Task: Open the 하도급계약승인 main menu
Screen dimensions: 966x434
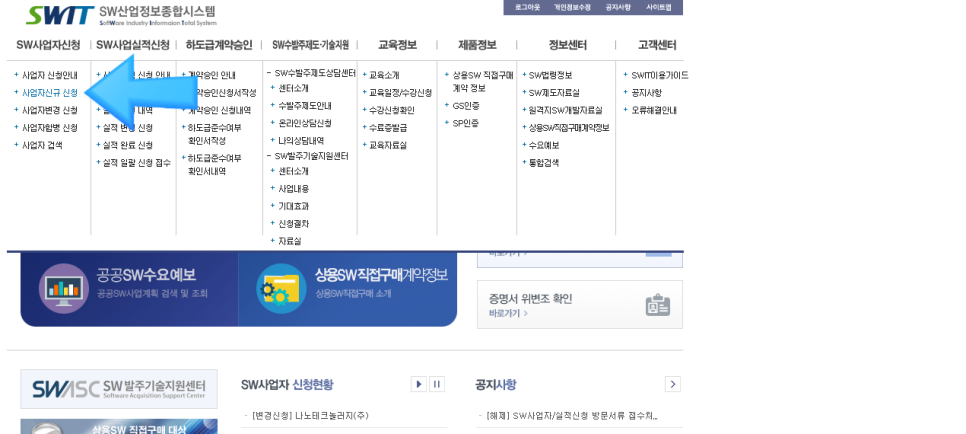Action: (x=219, y=45)
